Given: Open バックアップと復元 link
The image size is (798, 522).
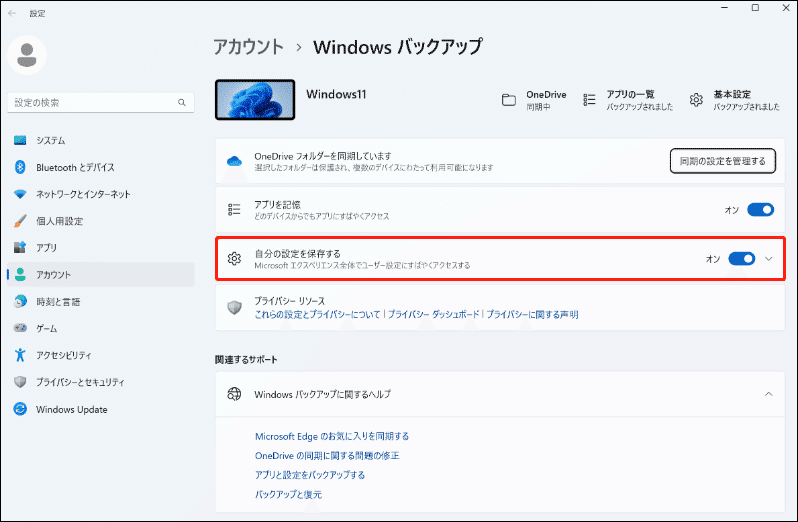Looking at the screenshot, I should [x=288, y=494].
